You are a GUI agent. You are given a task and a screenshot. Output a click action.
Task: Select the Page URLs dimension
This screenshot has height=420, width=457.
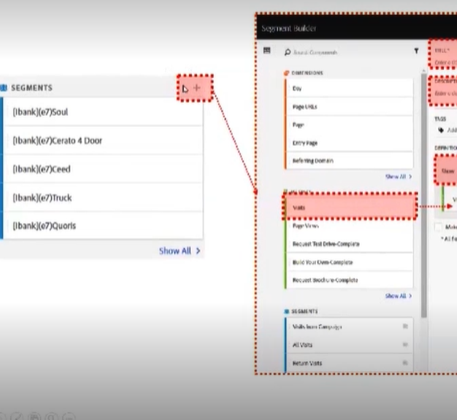[349, 107]
